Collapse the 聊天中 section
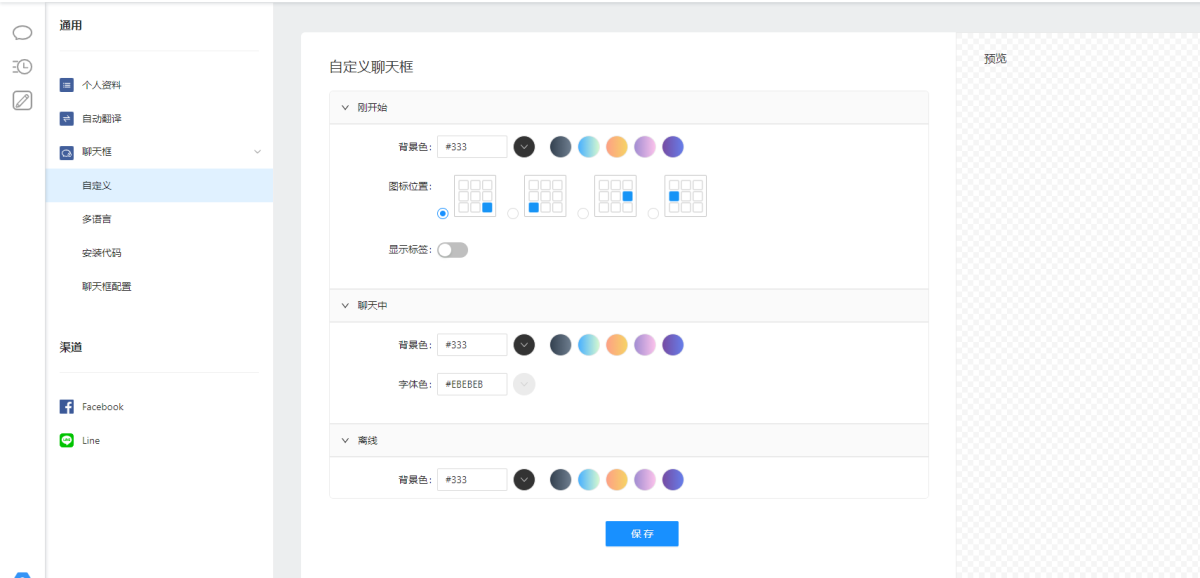 coord(345,305)
